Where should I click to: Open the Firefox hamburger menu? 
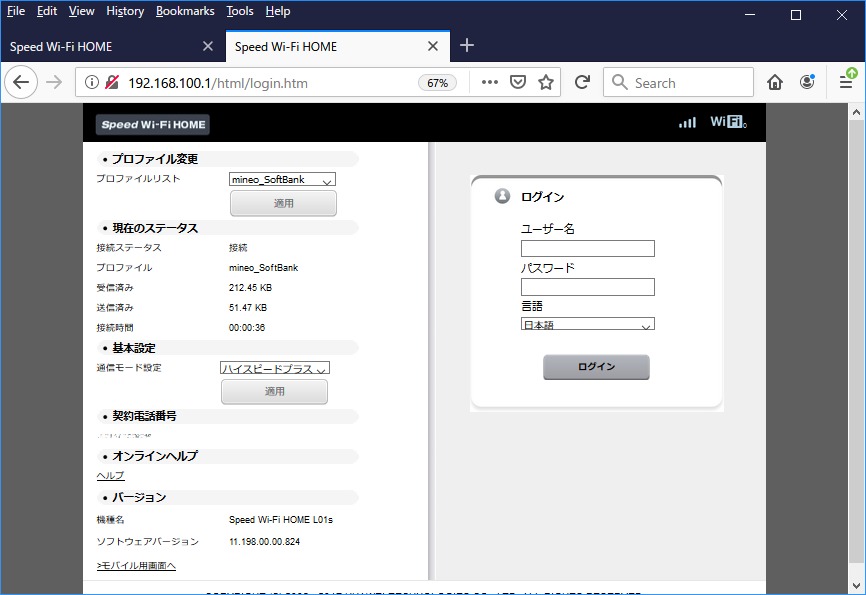pos(846,83)
